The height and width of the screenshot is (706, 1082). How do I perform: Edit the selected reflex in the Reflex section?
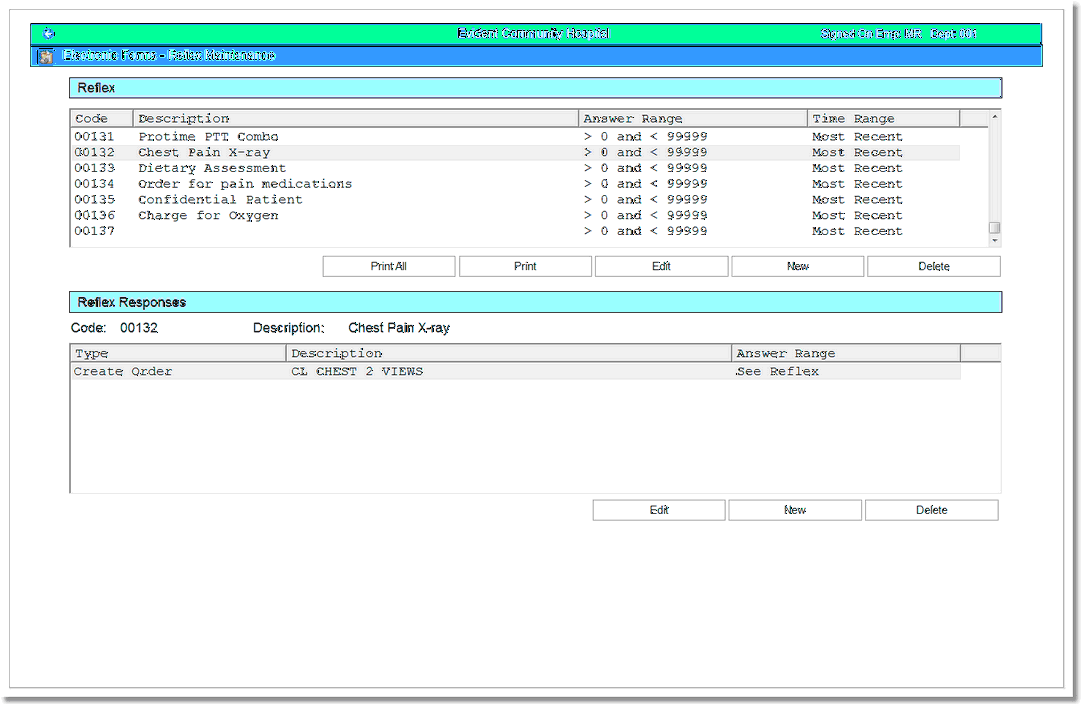(661, 266)
